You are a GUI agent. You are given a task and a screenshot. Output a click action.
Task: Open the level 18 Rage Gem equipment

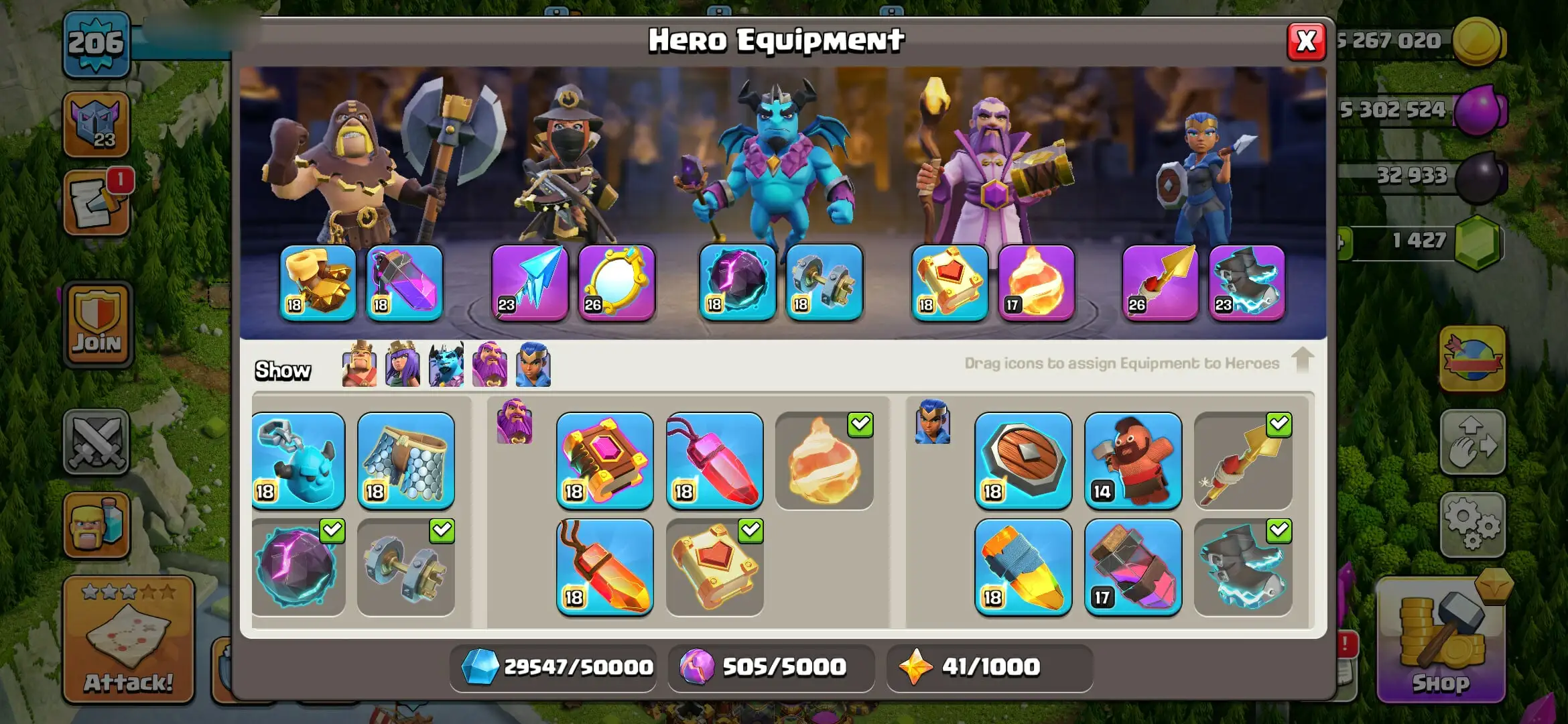pos(605,567)
